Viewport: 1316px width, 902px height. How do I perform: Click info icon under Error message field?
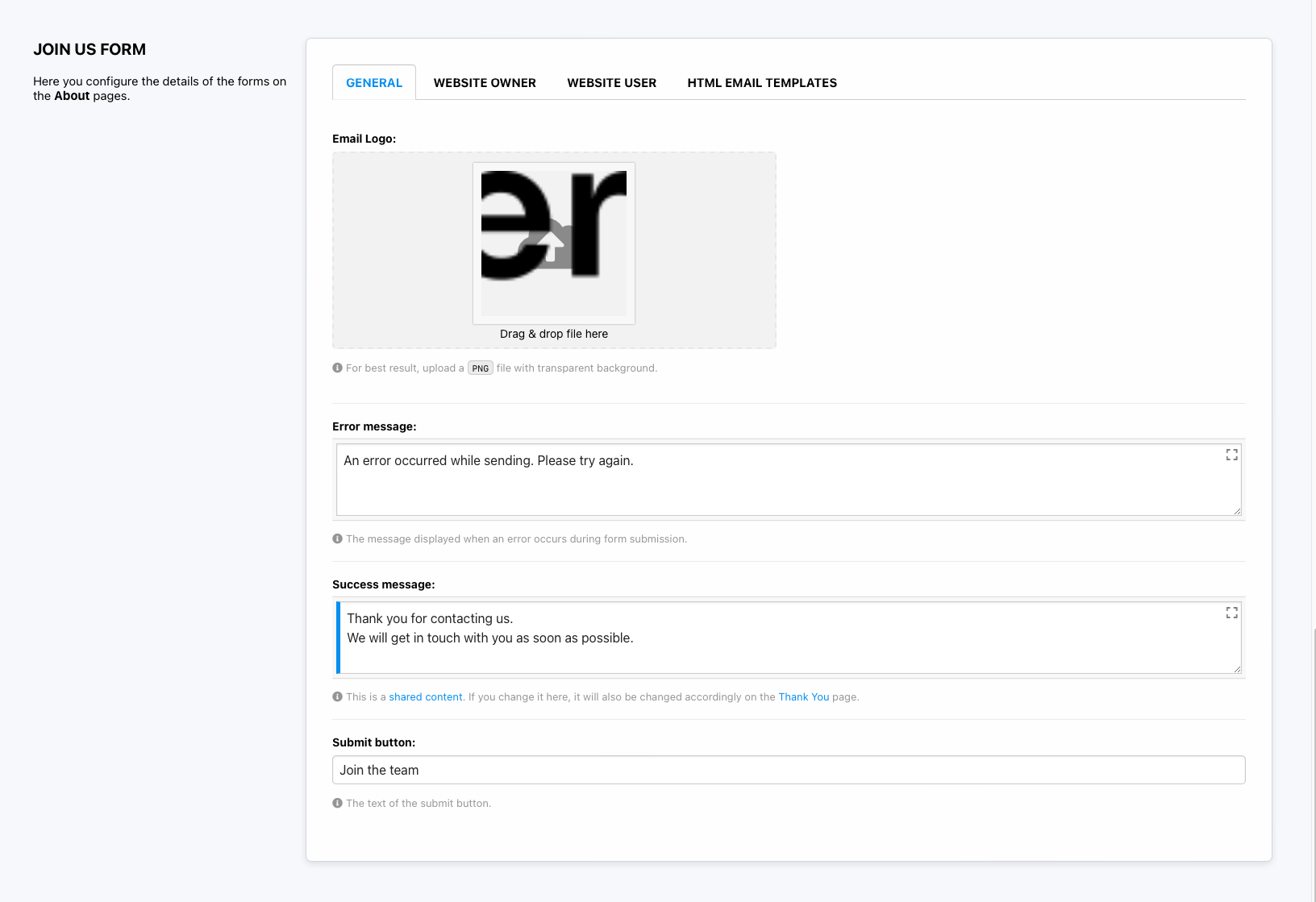338,538
